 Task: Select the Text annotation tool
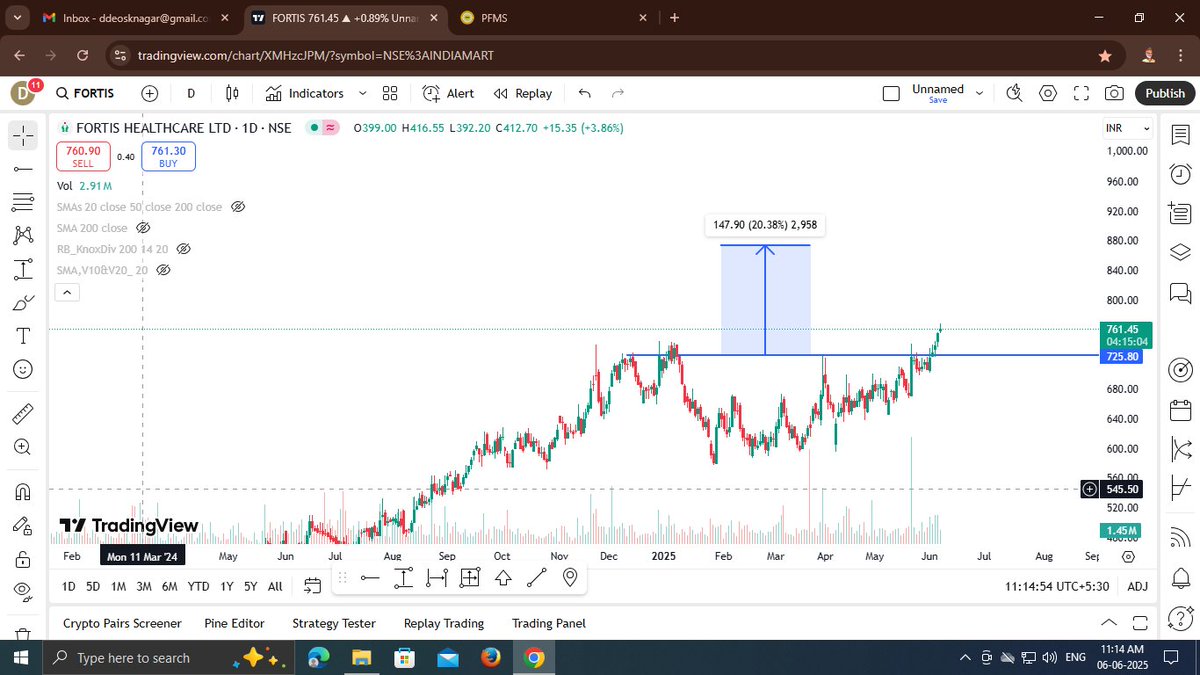[x=23, y=336]
